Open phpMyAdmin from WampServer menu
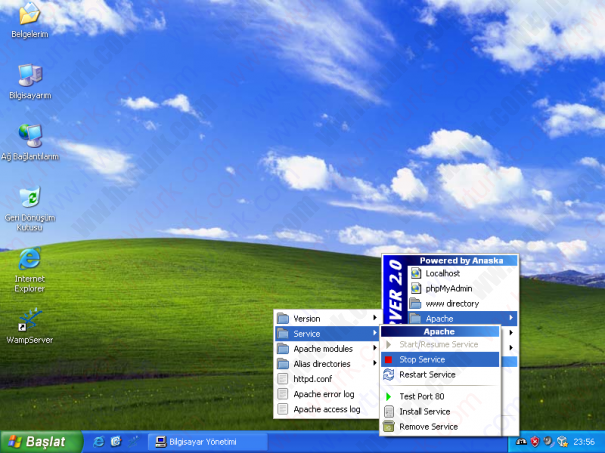The image size is (605, 453). 462,288
